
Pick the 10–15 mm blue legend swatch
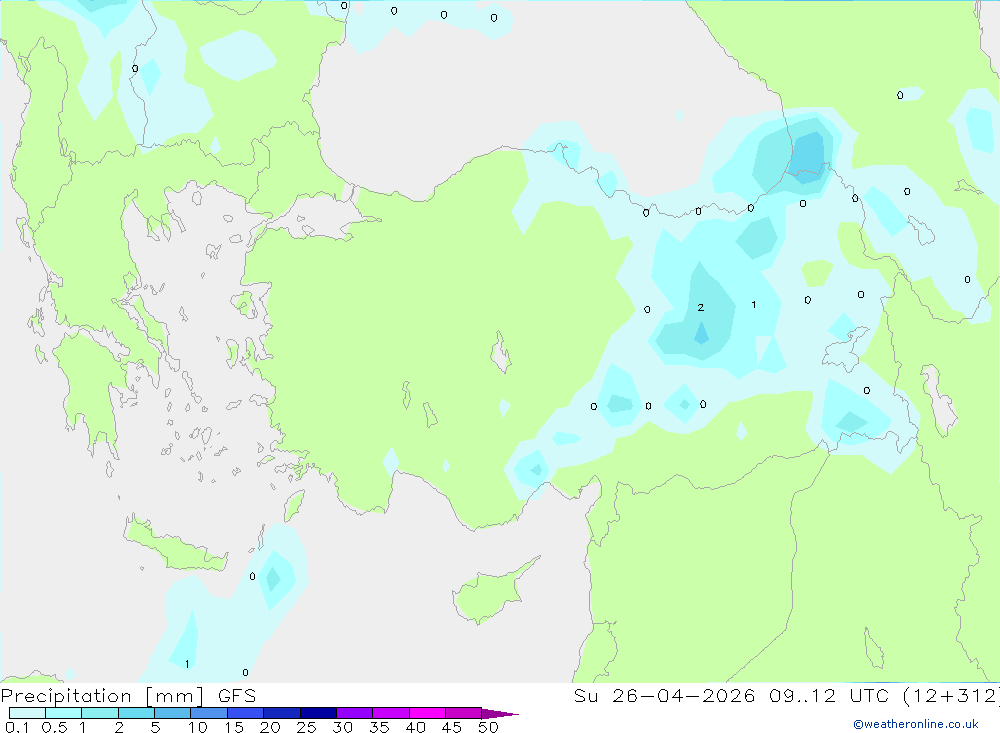point(209,713)
